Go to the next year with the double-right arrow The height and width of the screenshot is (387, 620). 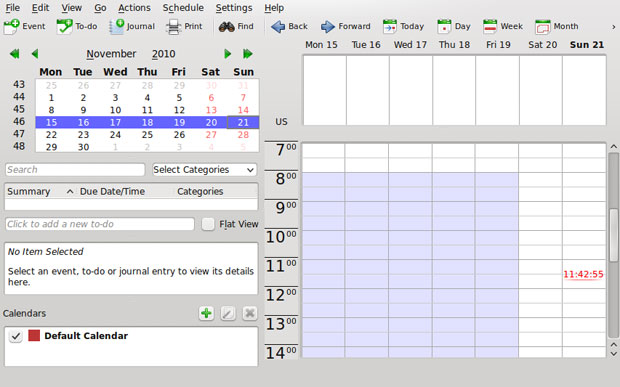tap(248, 54)
